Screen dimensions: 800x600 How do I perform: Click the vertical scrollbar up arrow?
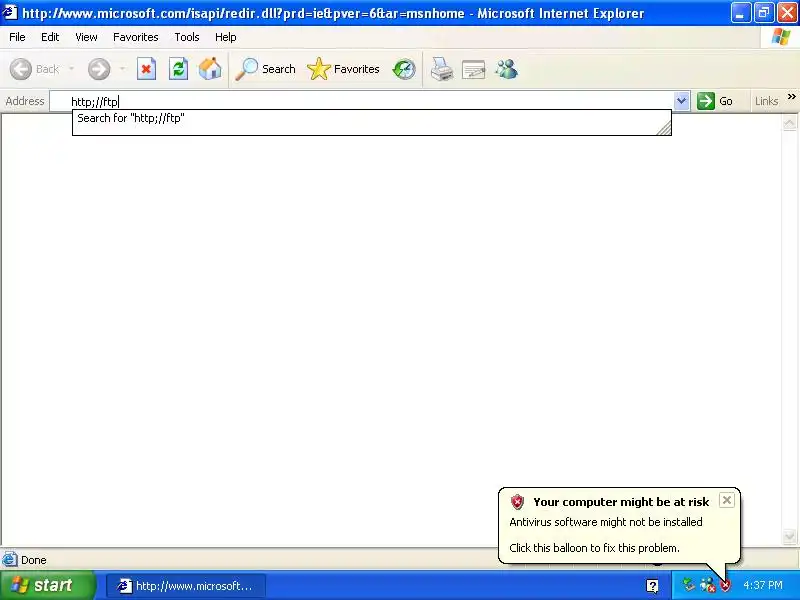pyautogui.click(x=789, y=123)
